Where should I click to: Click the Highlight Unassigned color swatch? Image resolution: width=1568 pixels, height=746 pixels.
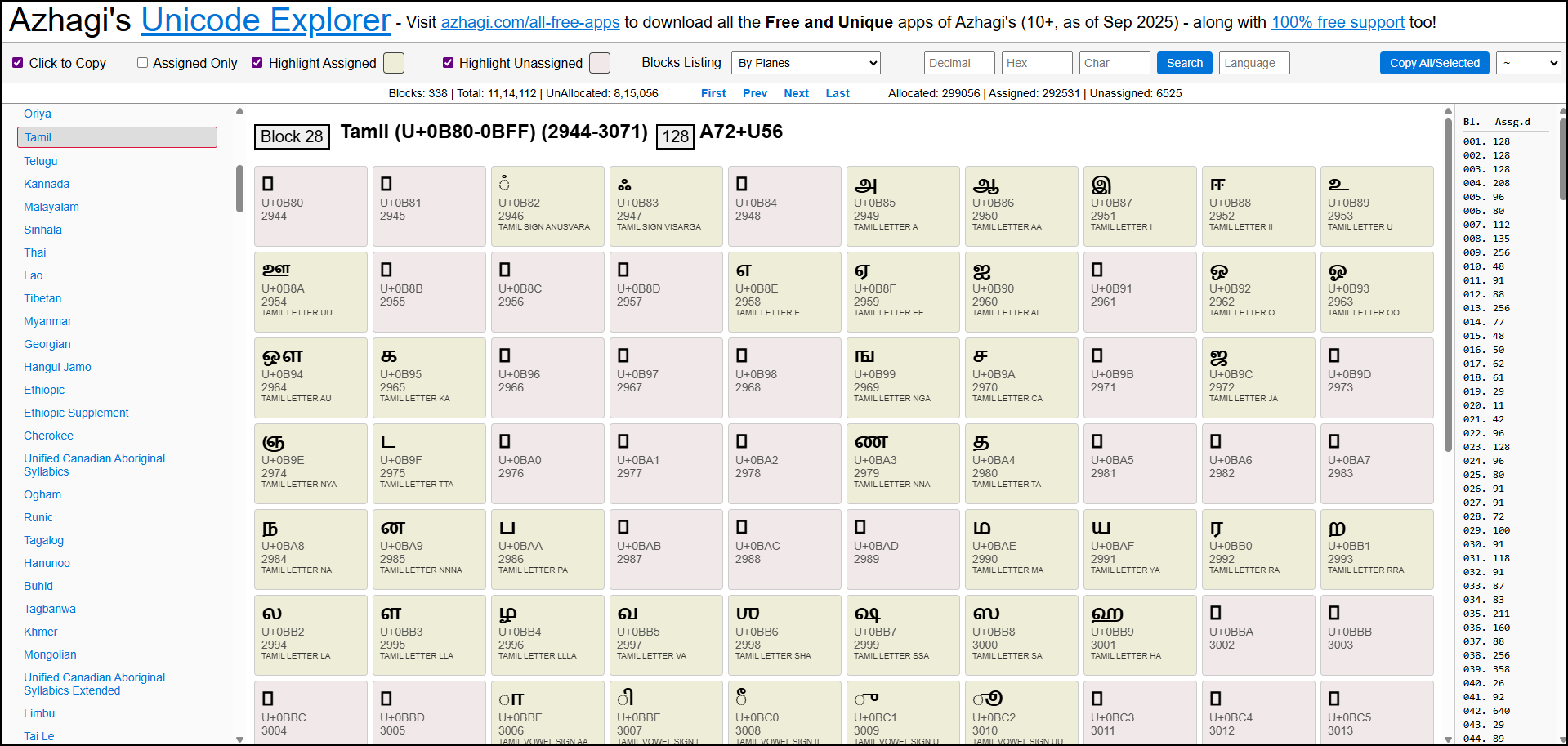click(599, 62)
